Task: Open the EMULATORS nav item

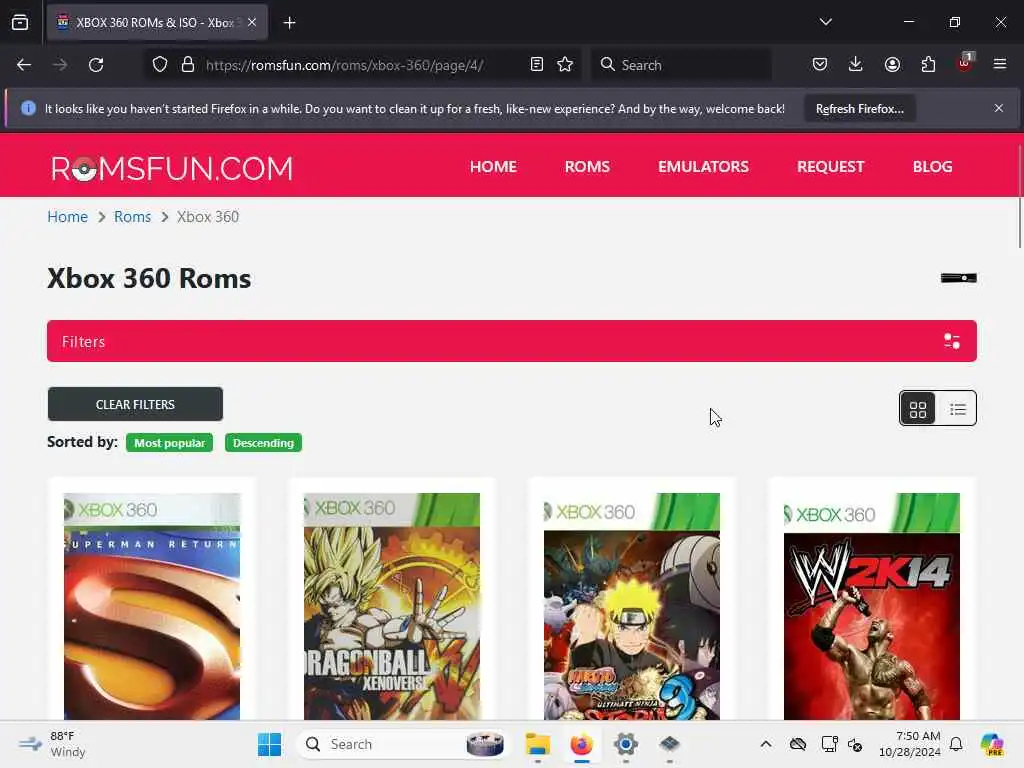Action: click(703, 167)
